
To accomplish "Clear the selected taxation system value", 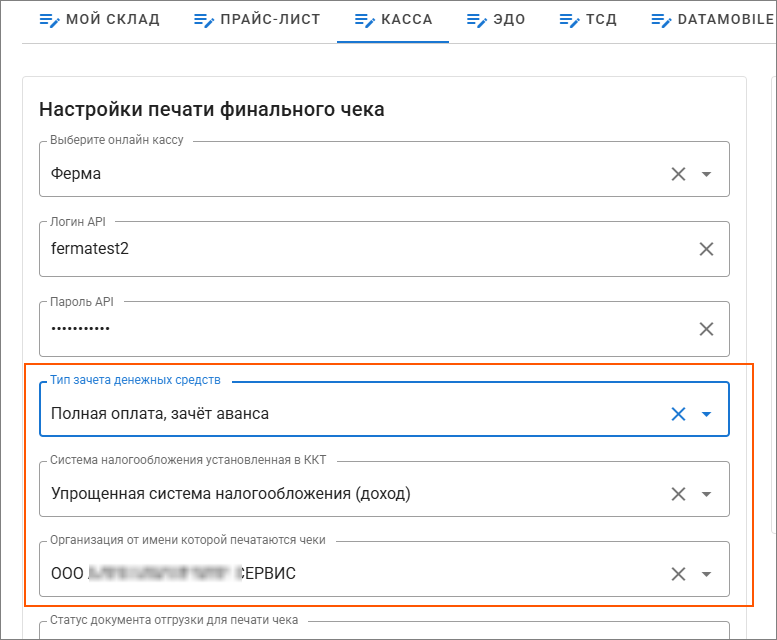I will click(x=678, y=494).
